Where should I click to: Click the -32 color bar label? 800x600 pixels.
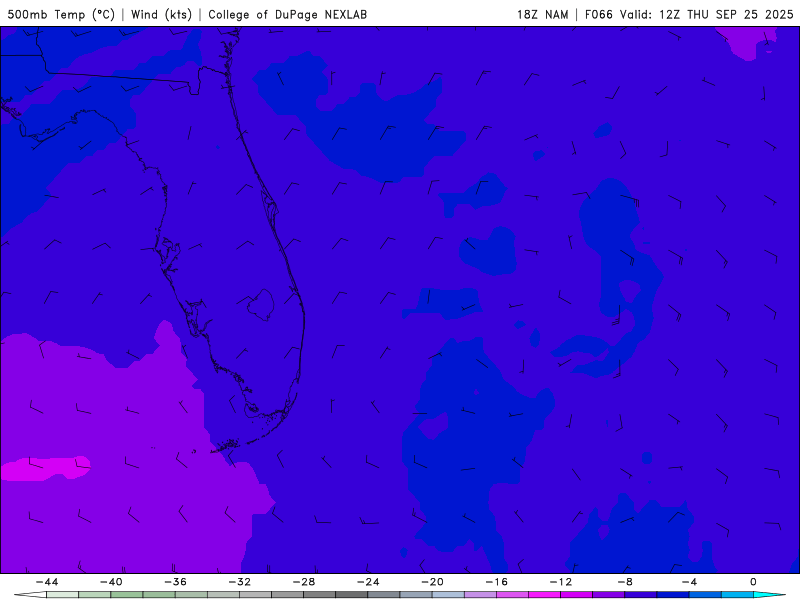(x=240, y=582)
